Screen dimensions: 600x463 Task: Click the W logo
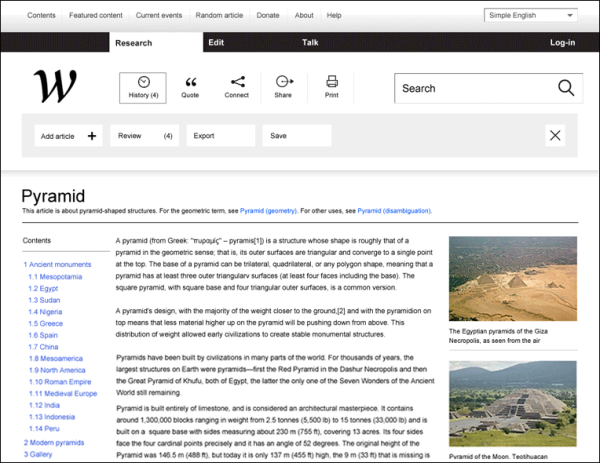coord(54,87)
